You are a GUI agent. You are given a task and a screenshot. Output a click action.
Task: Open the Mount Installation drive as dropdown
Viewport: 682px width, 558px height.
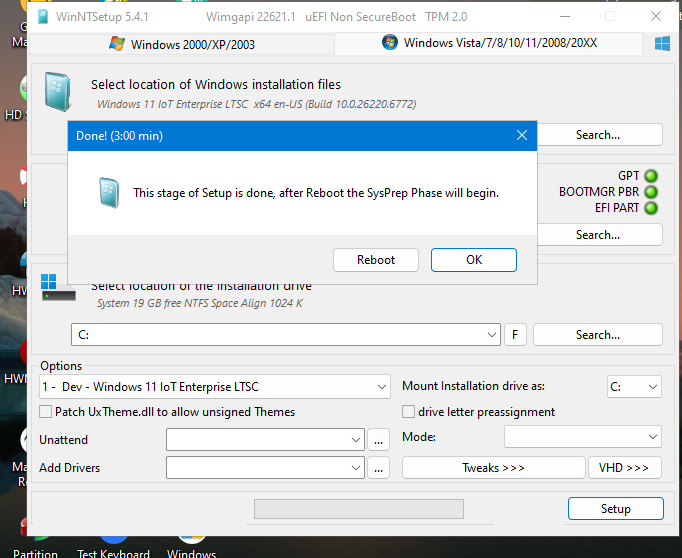click(x=634, y=387)
